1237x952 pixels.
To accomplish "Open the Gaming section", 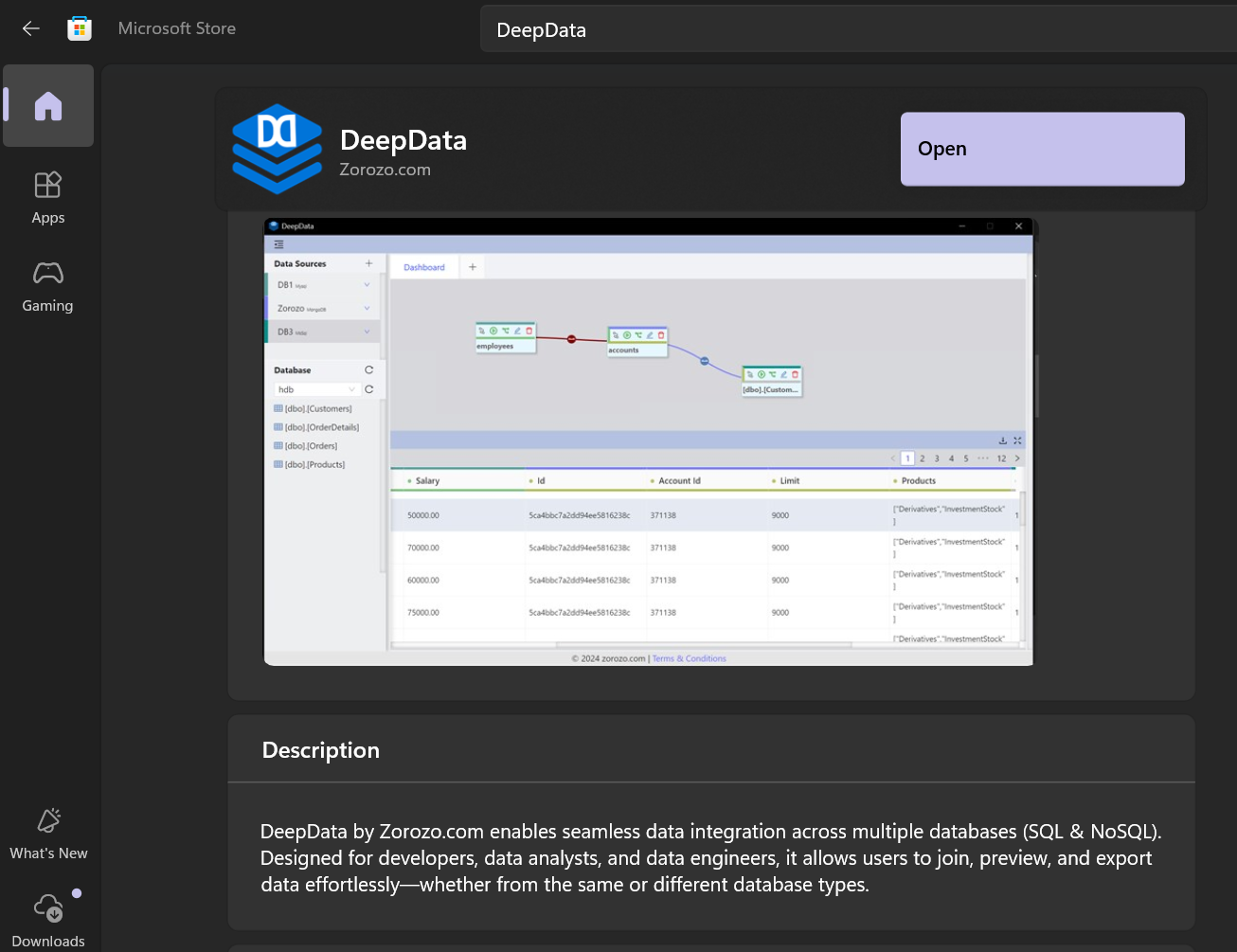I will click(48, 287).
